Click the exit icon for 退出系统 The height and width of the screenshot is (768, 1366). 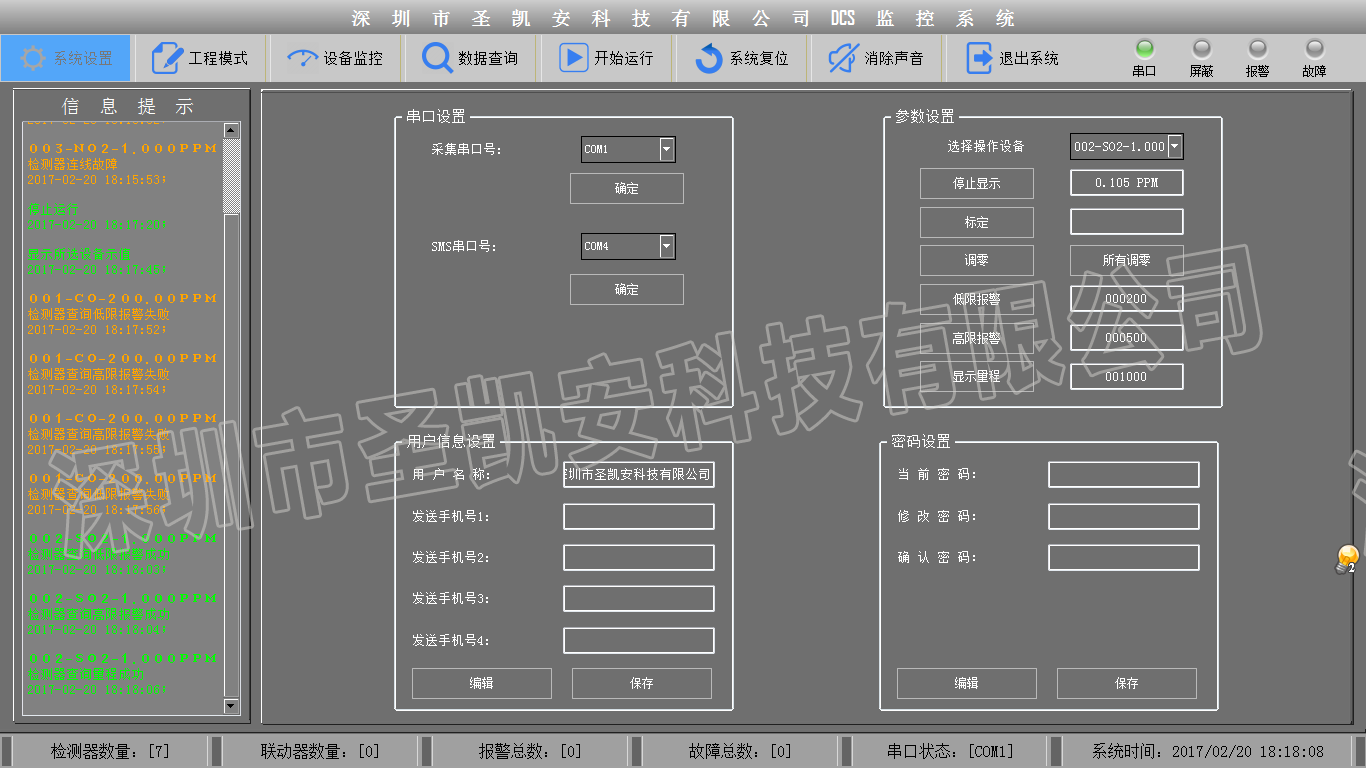click(979, 58)
